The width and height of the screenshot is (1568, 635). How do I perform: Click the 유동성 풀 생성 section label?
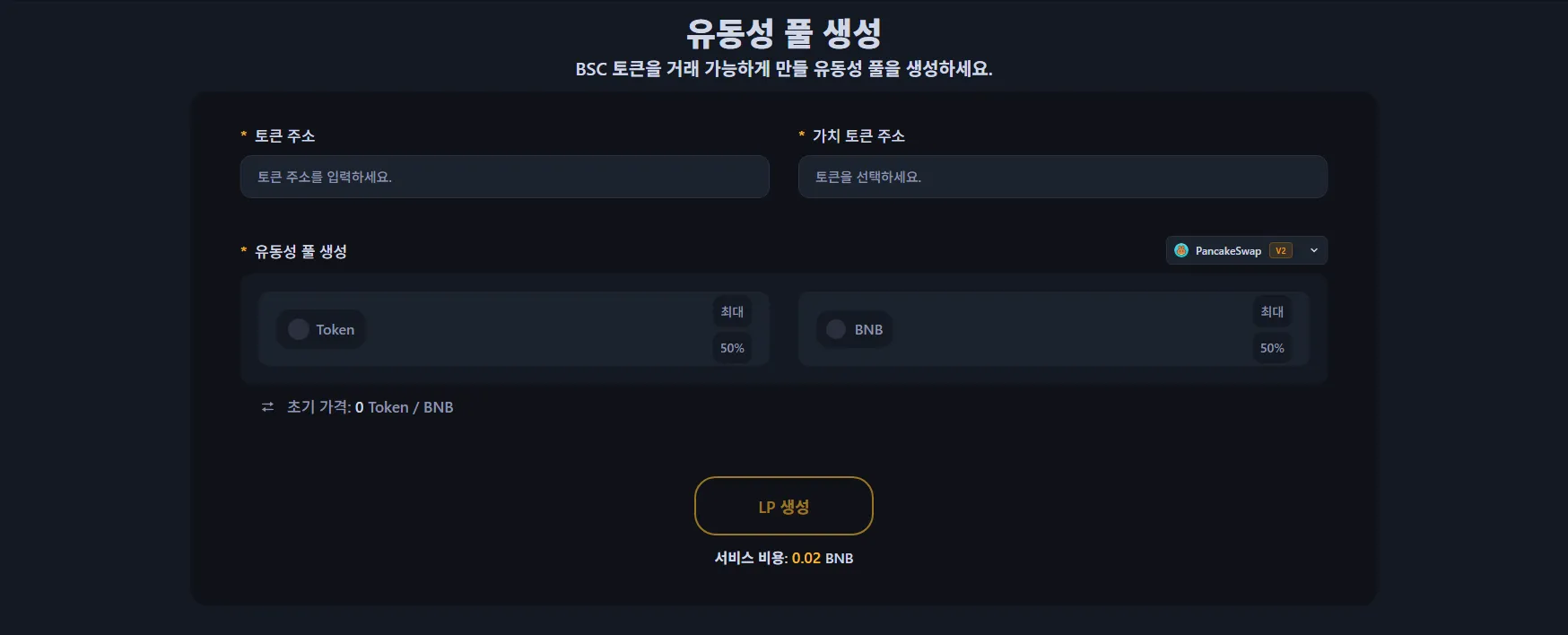tap(302, 251)
